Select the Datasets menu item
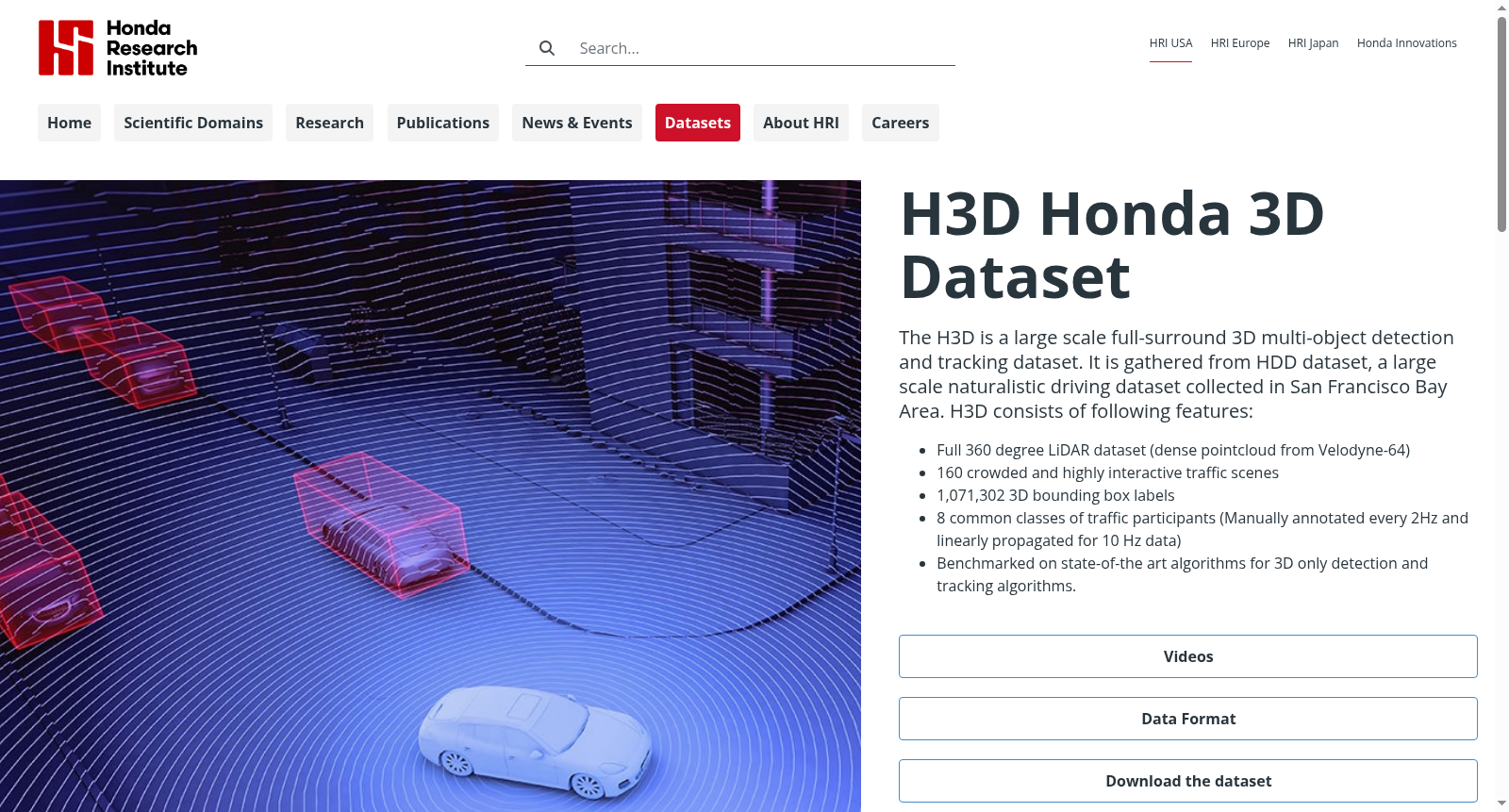The height and width of the screenshot is (812, 1509). [698, 123]
